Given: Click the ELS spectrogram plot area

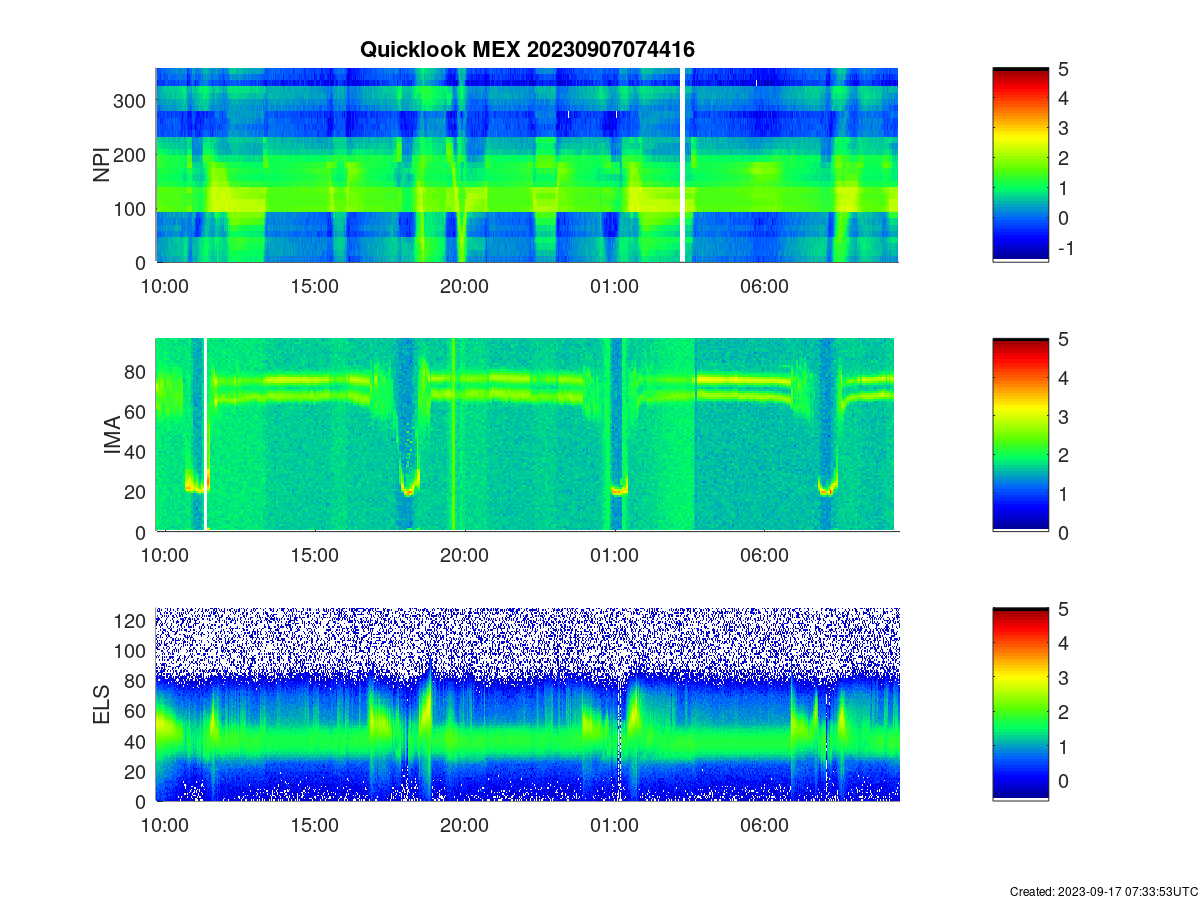Looking at the screenshot, I should click(x=527, y=705).
